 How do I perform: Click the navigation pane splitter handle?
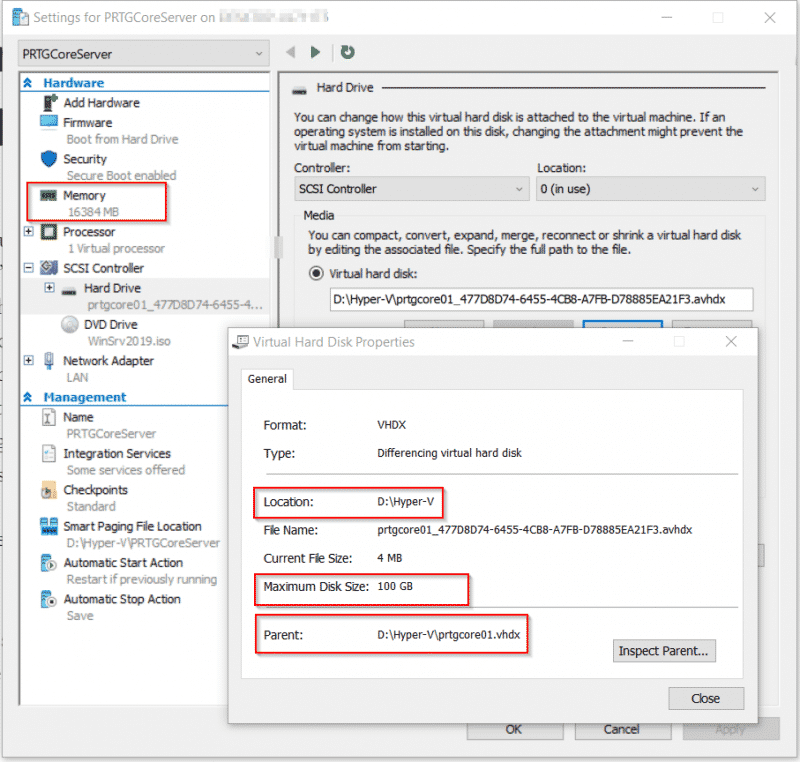278,247
